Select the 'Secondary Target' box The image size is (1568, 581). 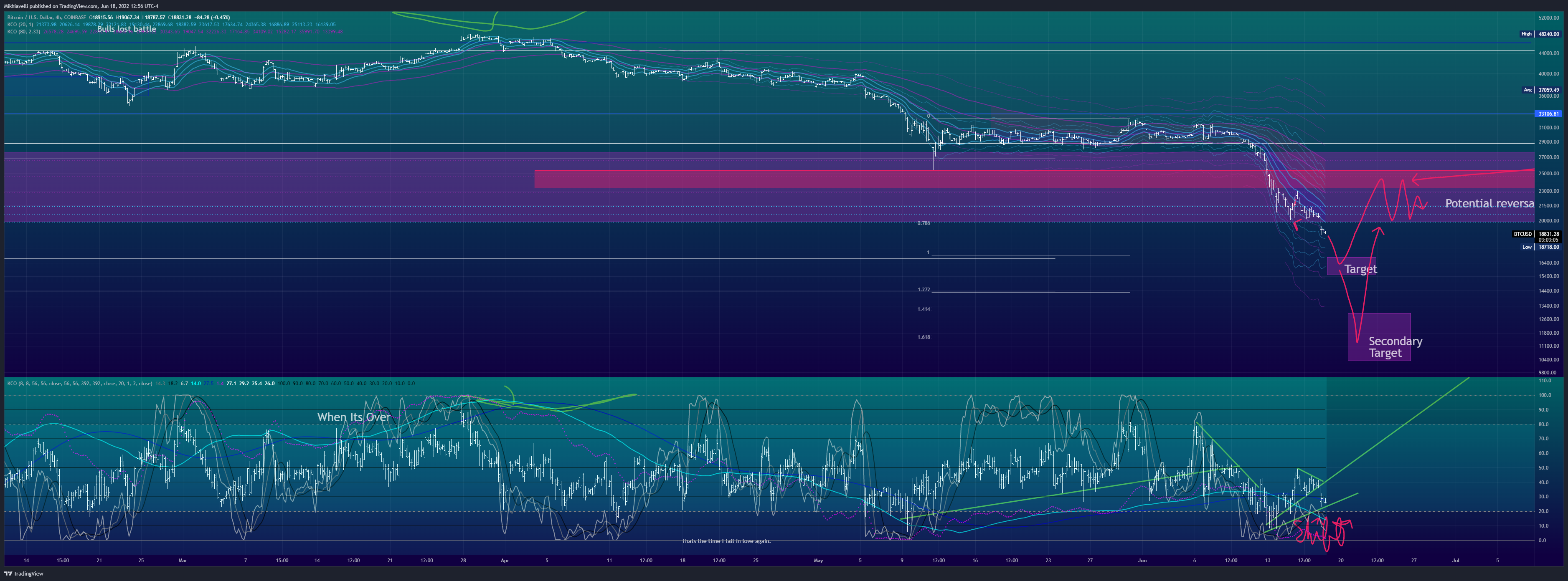click(1379, 337)
